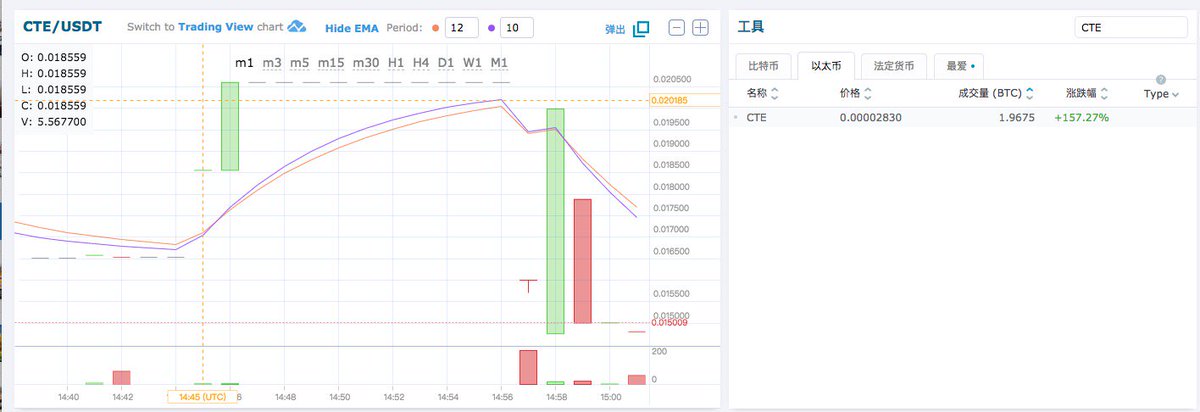This screenshot has height=412, width=1200.
Task: Select the H4 chart interval
Action: coord(422,63)
